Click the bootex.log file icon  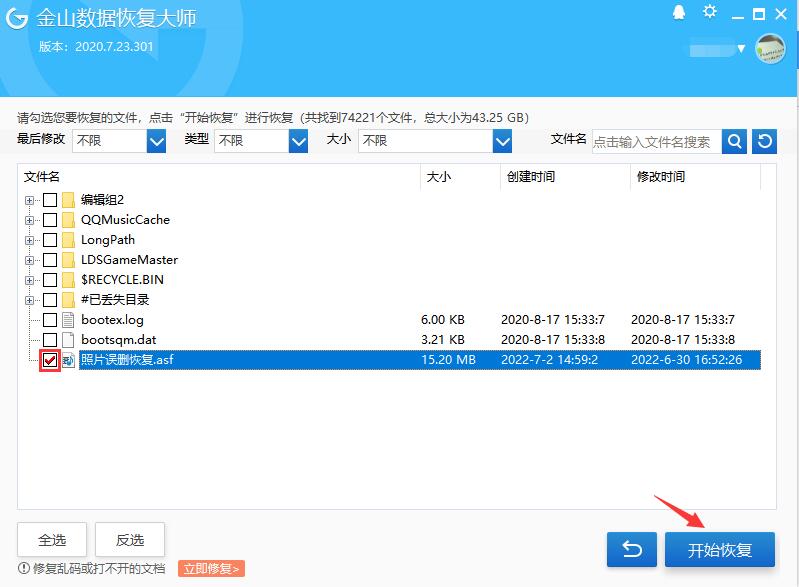pos(68,319)
